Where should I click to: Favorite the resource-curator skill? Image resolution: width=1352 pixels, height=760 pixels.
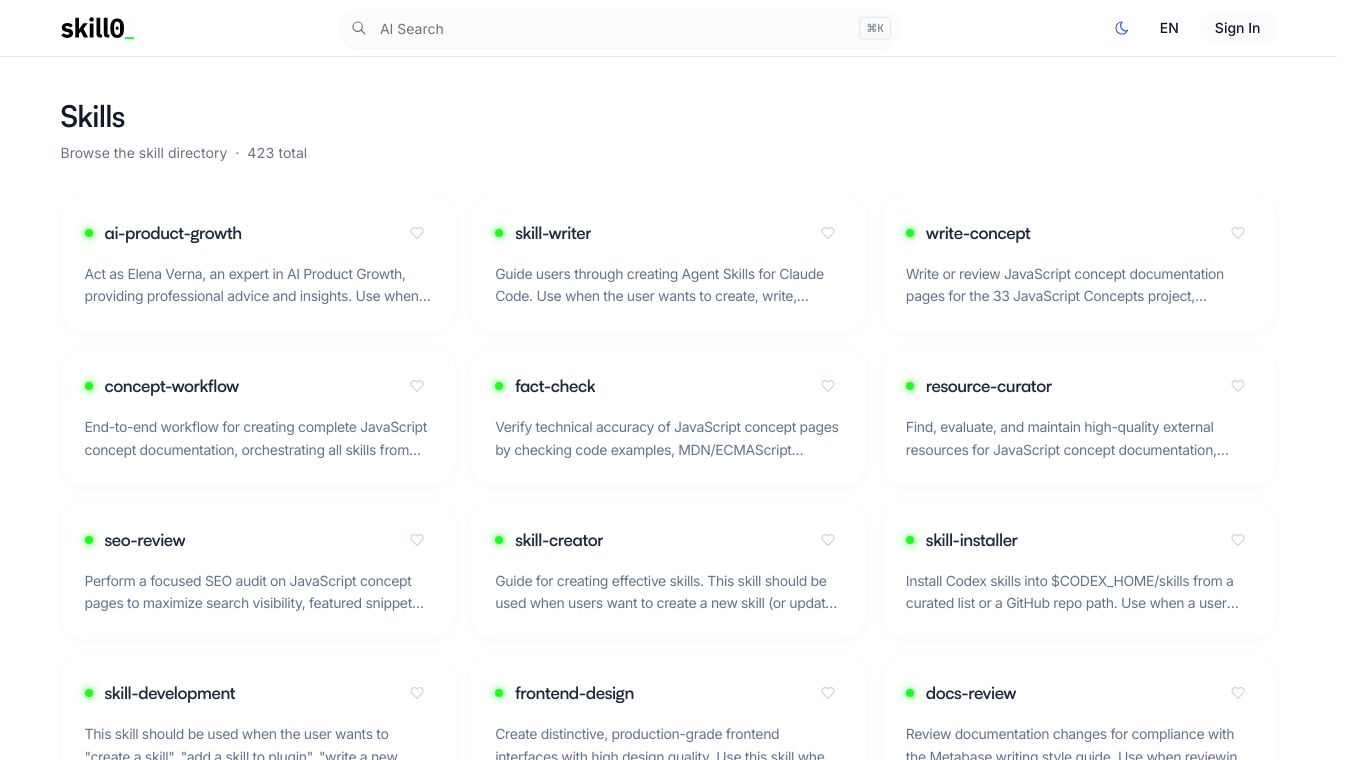click(x=1238, y=386)
